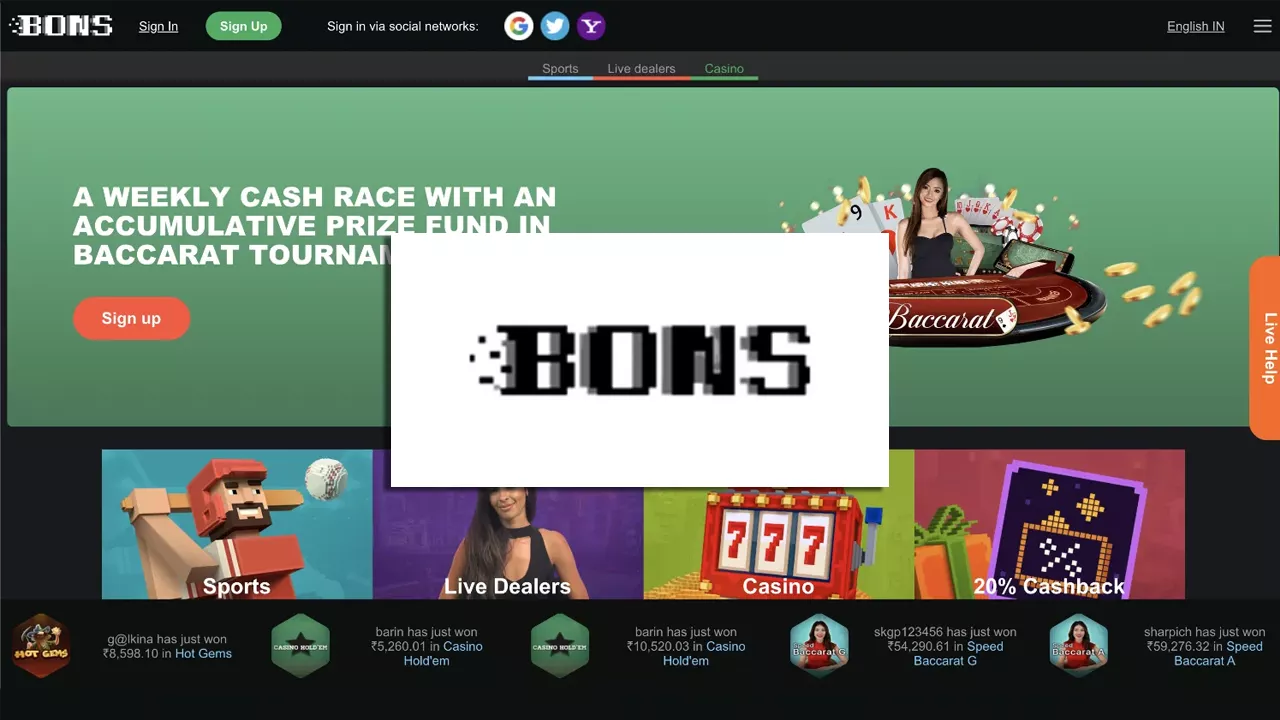Switch to the Live dealers tab
Screen dimensions: 1280x720
tap(641, 69)
